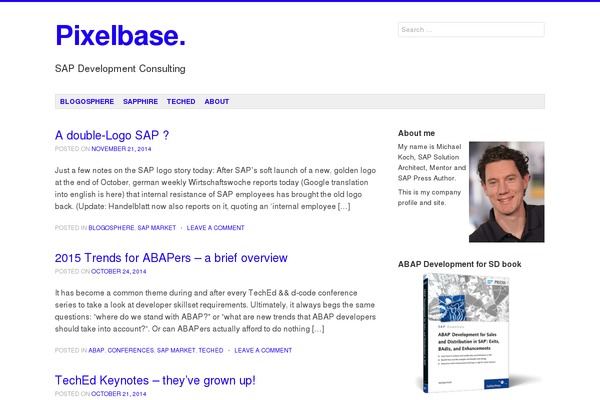This screenshot has width=600, height=400.
Task: Open the Blogosphere menu item
Action: [x=87, y=101]
